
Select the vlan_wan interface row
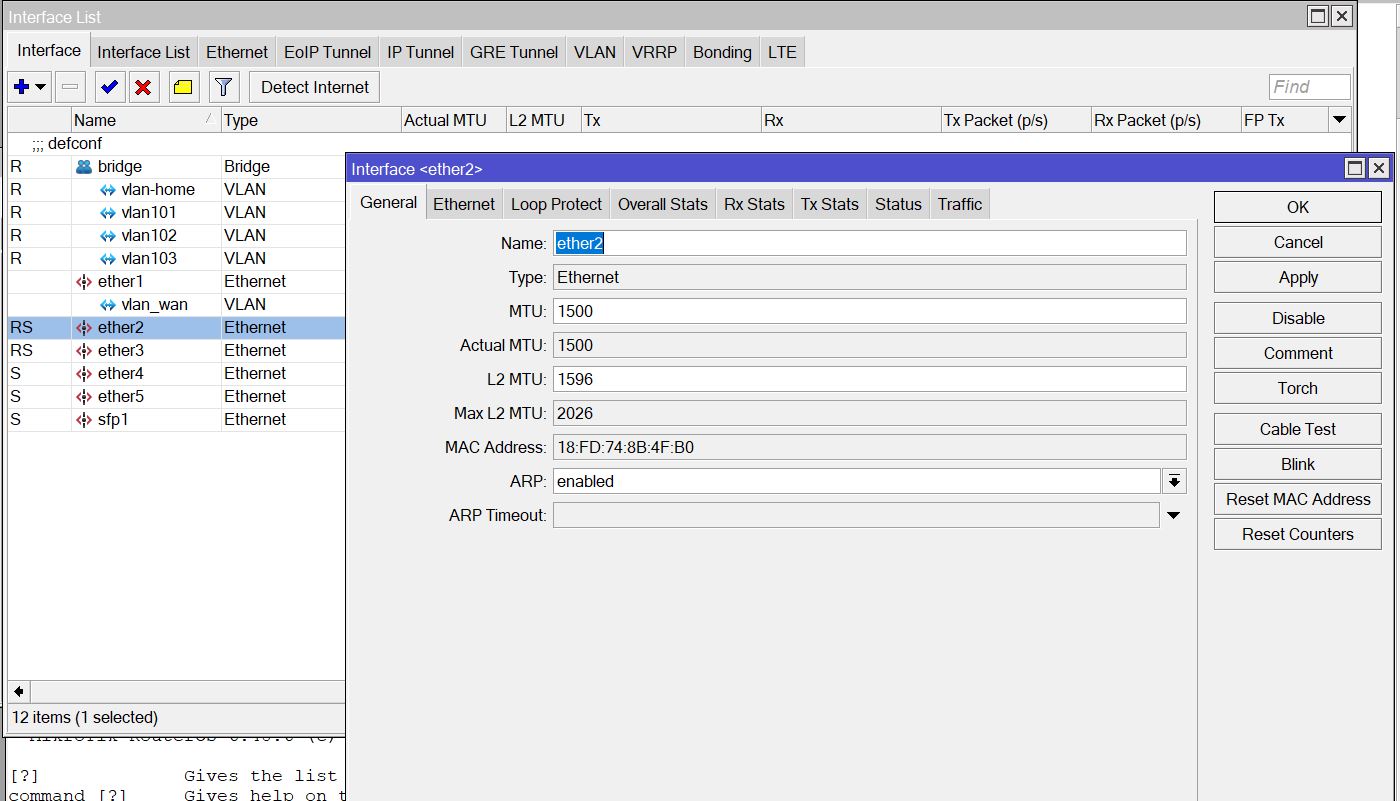click(153, 305)
